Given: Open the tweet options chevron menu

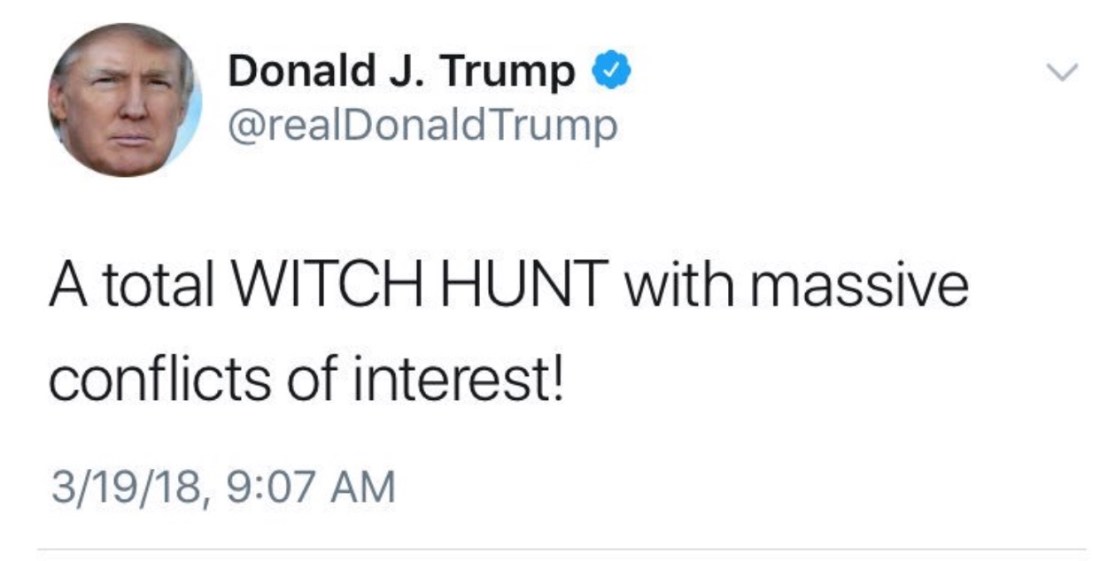Looking at the screenshot, I should point(1065,72).
